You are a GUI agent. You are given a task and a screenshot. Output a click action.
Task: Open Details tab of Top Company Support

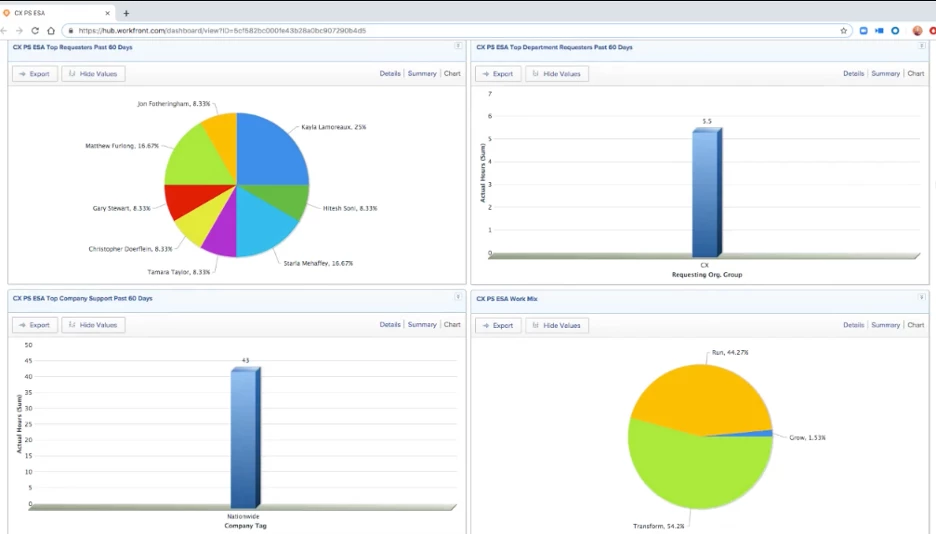(x=390, y=325)
